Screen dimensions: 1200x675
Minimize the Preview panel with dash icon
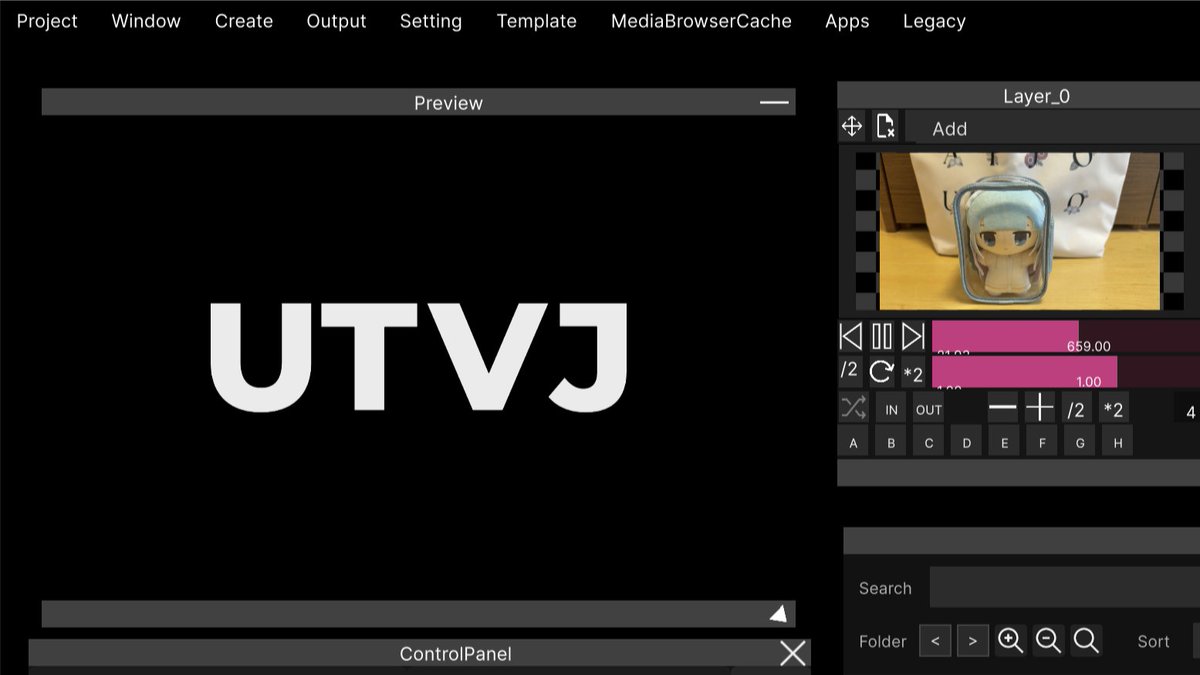pos(774,102)
